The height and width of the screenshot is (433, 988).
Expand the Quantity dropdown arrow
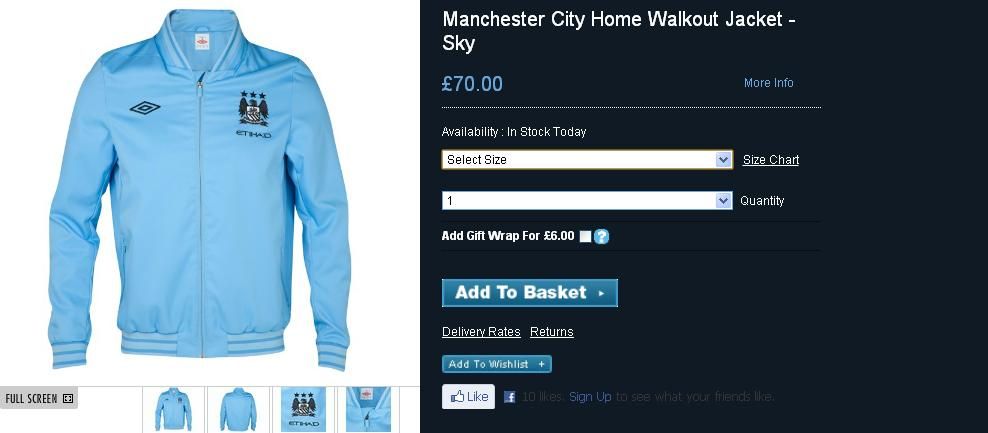723,201
